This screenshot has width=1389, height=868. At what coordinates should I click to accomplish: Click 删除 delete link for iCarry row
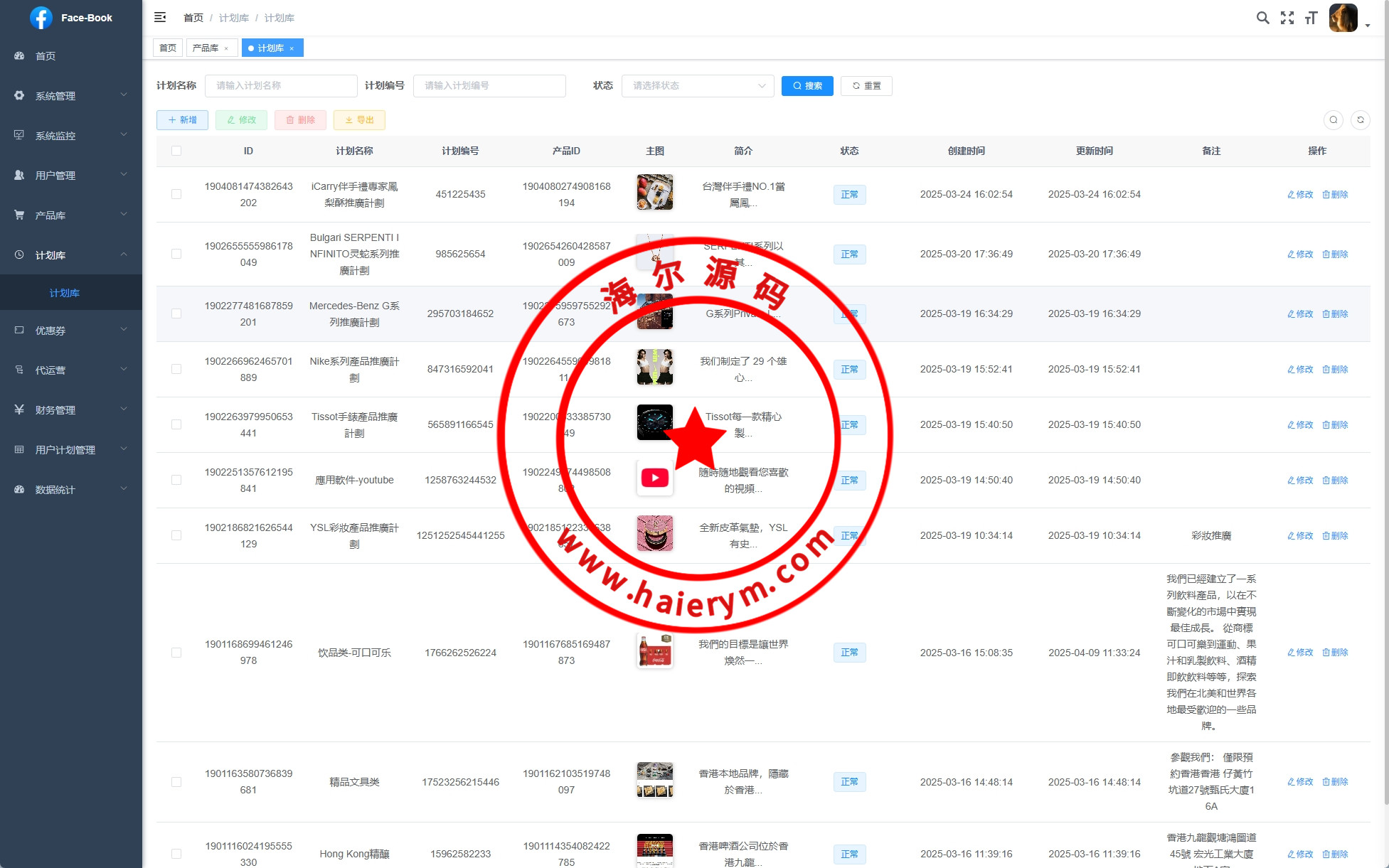click(x=1335, y=195)
